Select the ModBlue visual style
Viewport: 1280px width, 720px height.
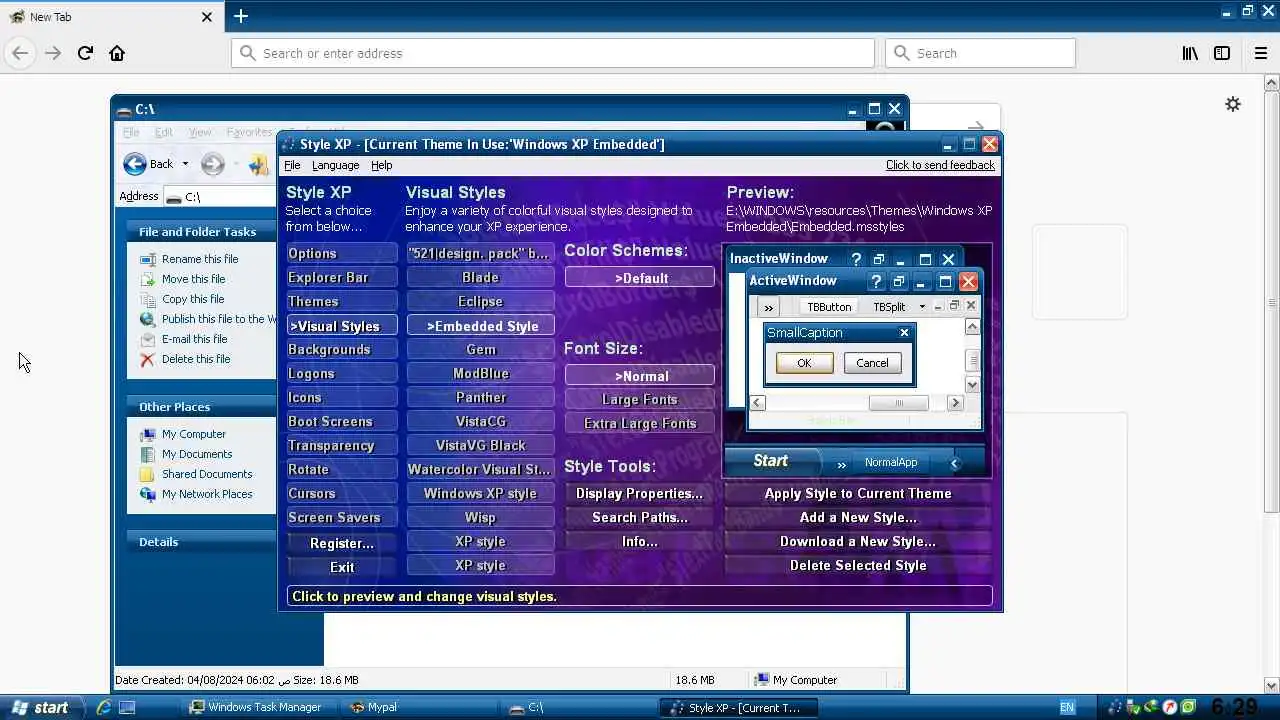[x=480, y=374]
